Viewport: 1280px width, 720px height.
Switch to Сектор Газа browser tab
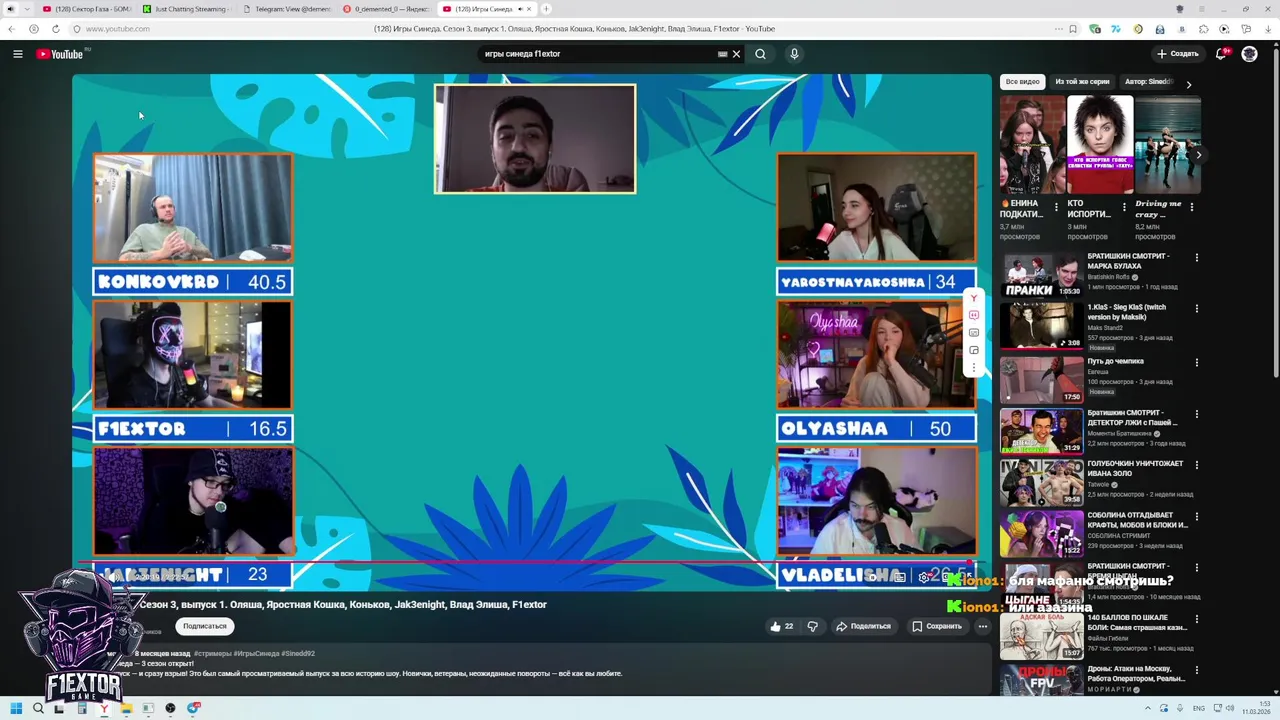(86, 9)
